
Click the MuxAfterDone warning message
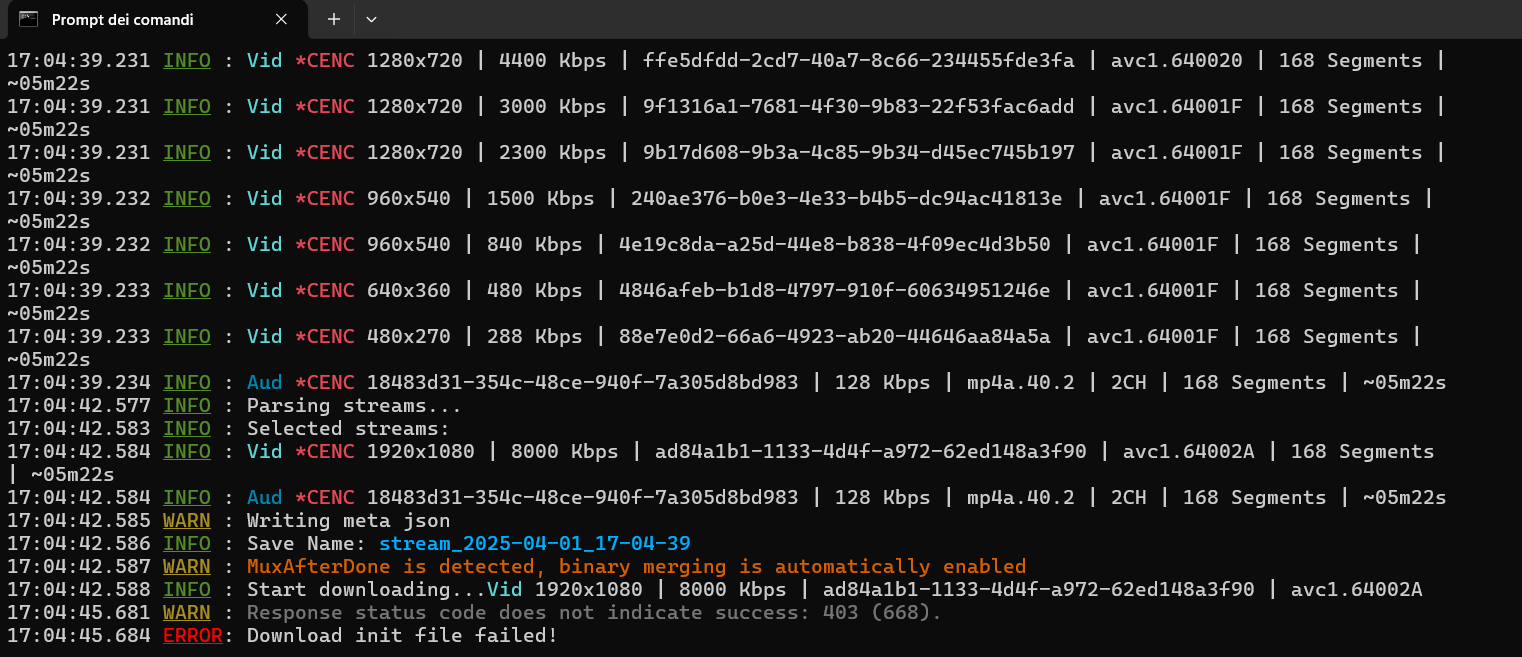[636, 566]
